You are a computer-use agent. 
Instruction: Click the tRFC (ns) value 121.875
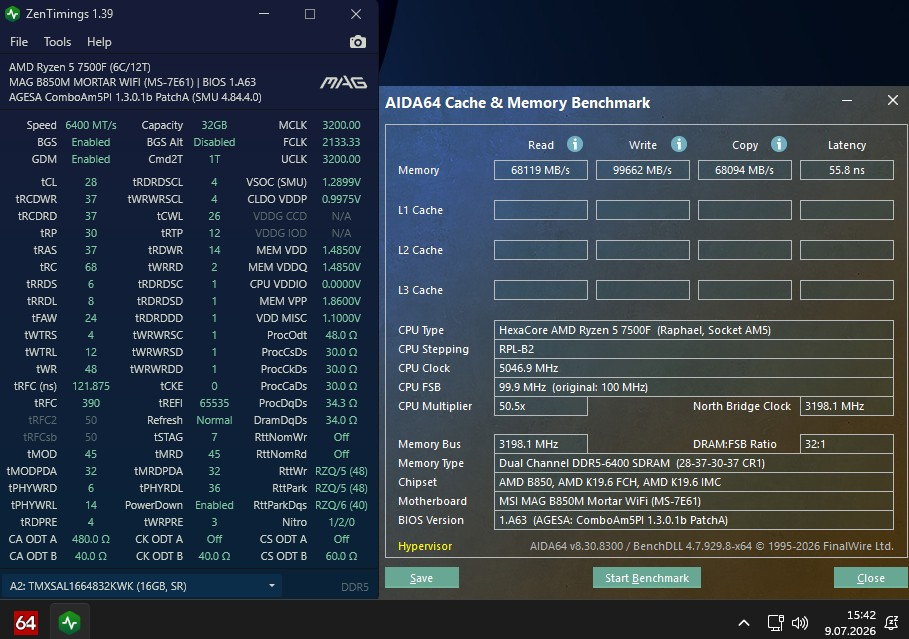point(90,386)
